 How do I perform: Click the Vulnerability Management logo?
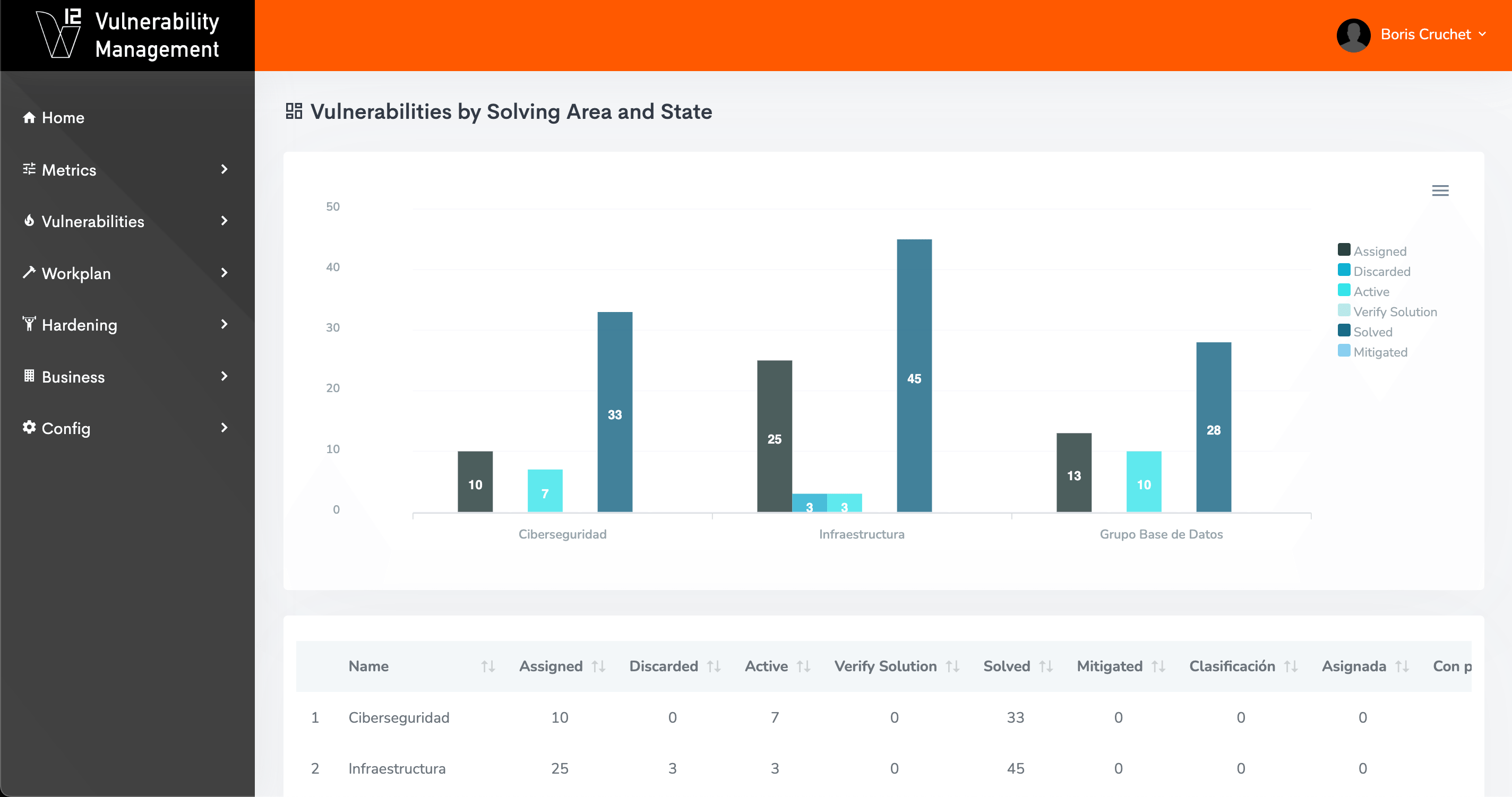coord(127,35)
